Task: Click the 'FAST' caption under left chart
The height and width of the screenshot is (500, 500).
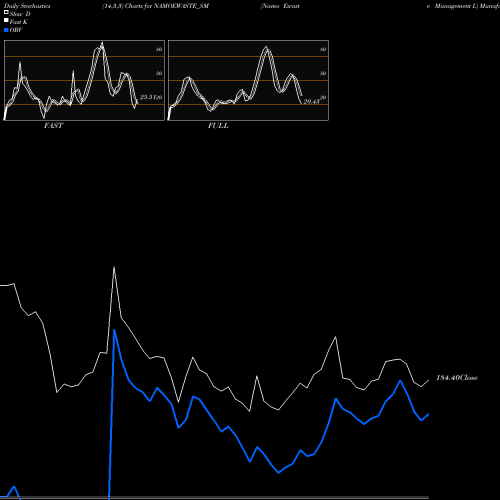Action: (53, 126)
